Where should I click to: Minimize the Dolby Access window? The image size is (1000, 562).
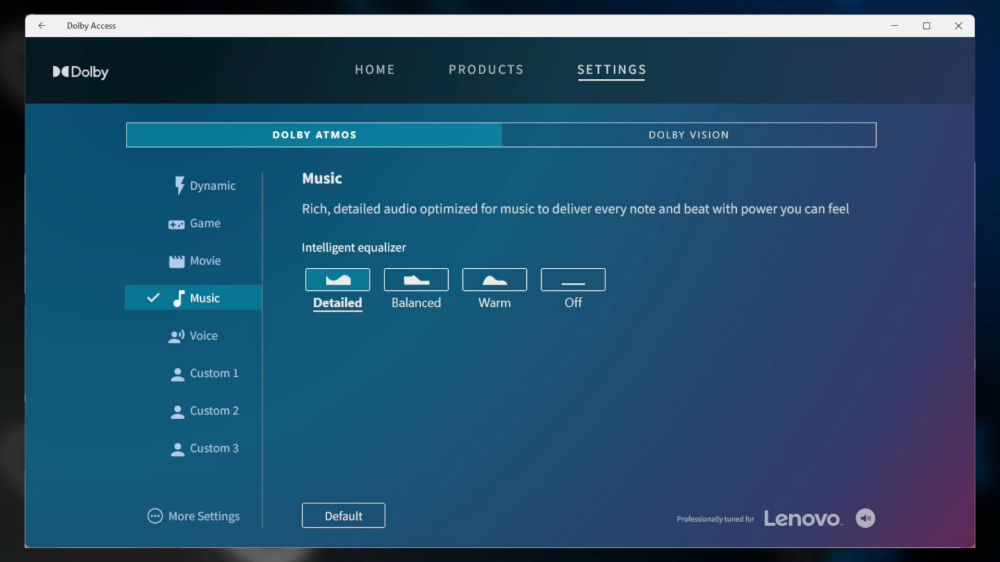pyautogui.click(x=895, y=26)
